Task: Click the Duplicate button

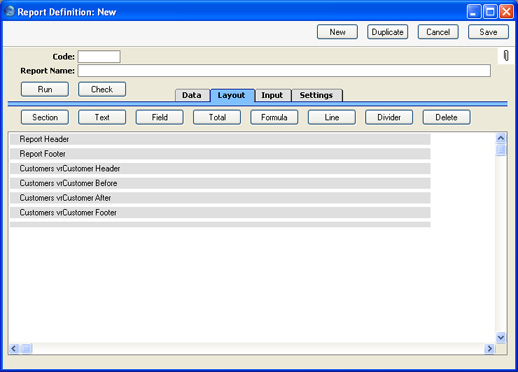Action: [x=387, y=32]
